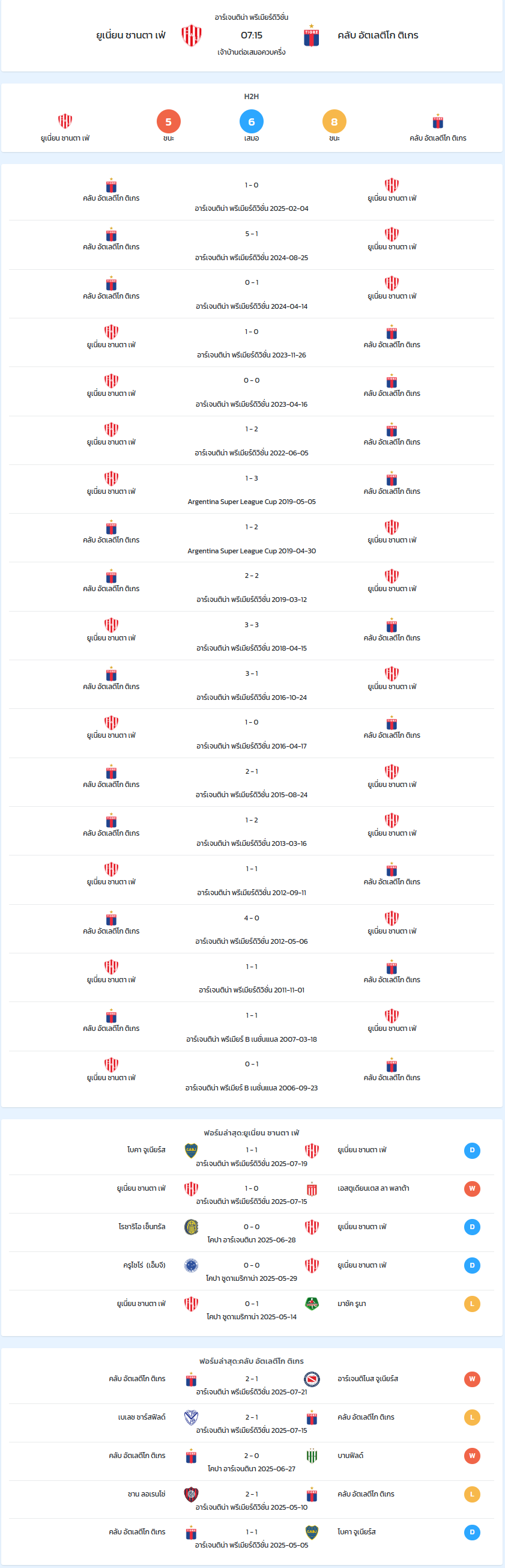Click the Rosario Central crest in the 2025-06-28 match

(x=191, y=1227)
